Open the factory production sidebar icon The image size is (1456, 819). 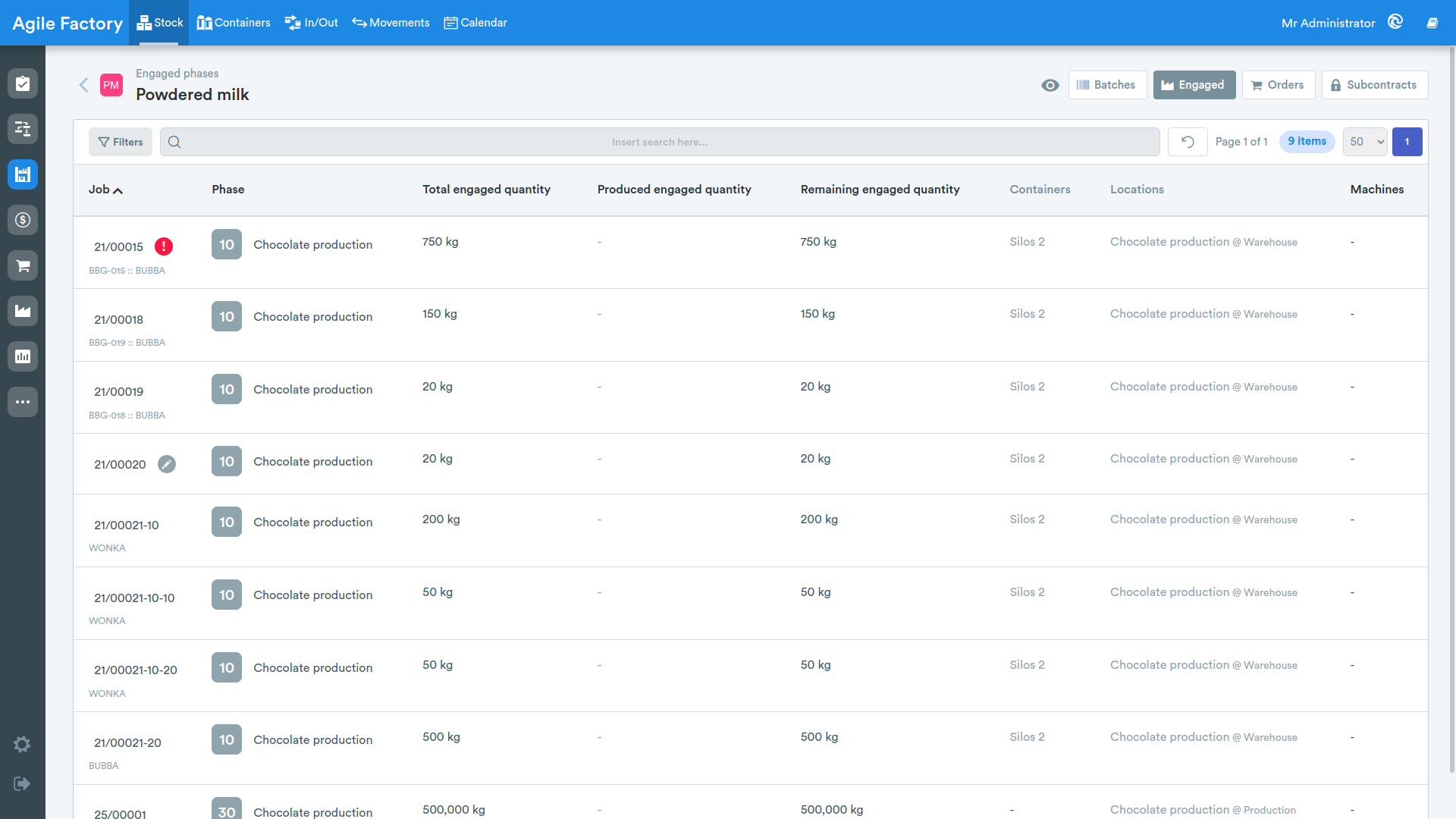point(23,311)
